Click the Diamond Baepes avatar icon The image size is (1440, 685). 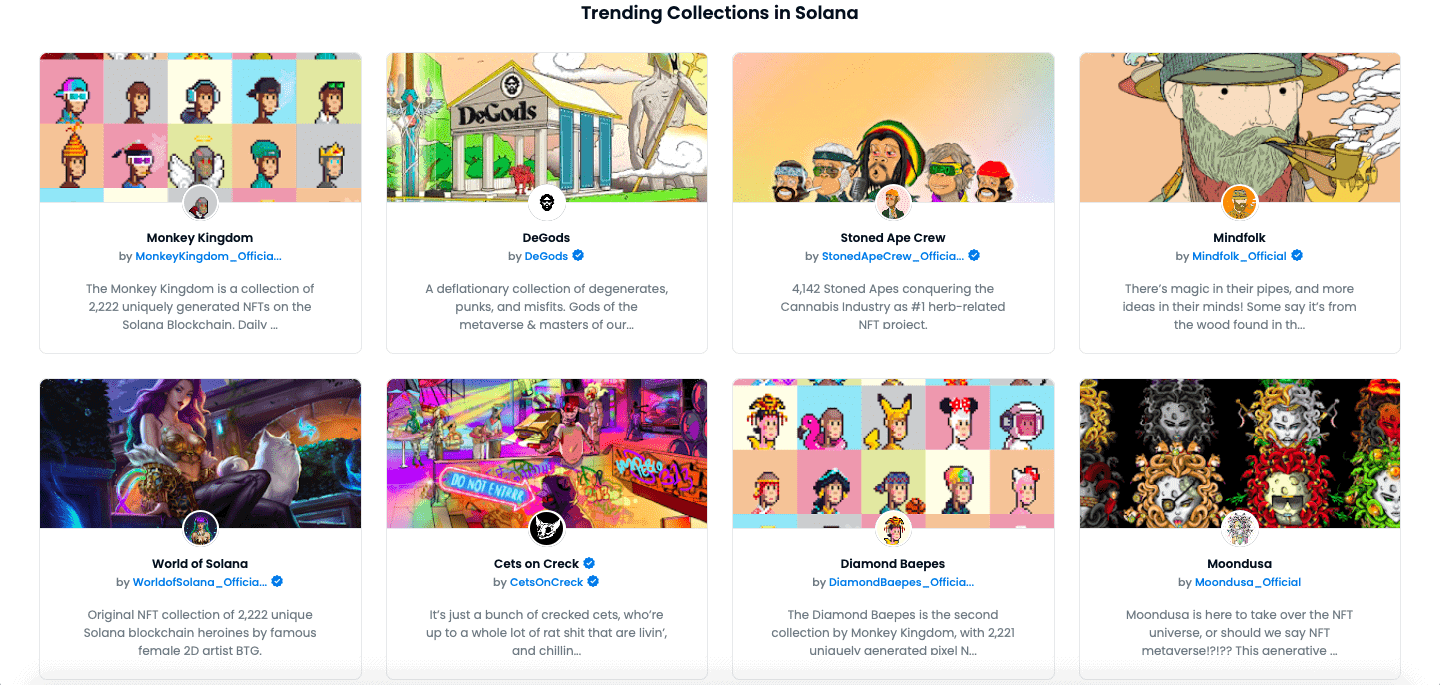tap(893, 529)
